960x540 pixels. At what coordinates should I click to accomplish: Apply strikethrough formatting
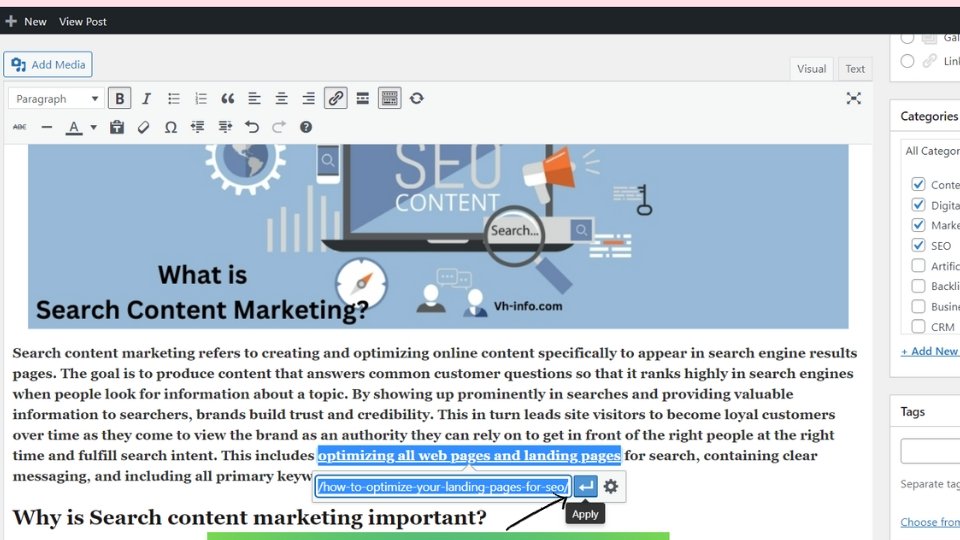pyautogui.click(x=20, y=127)
